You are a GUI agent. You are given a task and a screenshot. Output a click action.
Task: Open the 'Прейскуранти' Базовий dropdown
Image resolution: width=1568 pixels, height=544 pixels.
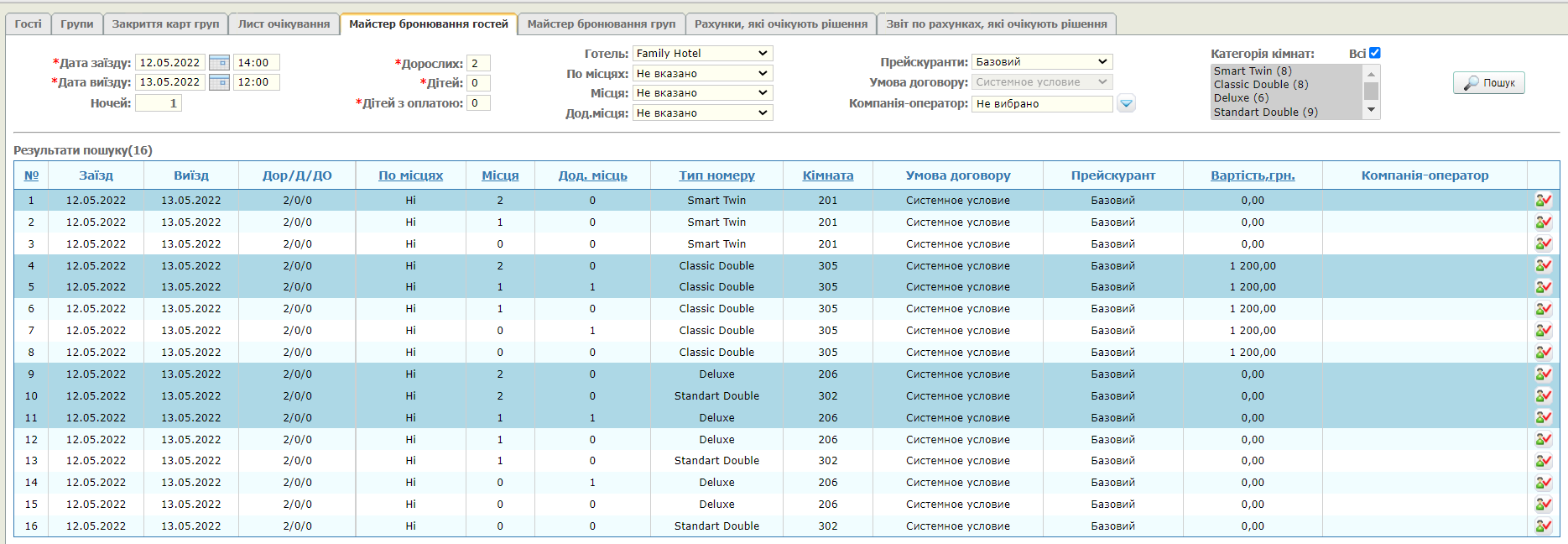tap(1042, 62)
